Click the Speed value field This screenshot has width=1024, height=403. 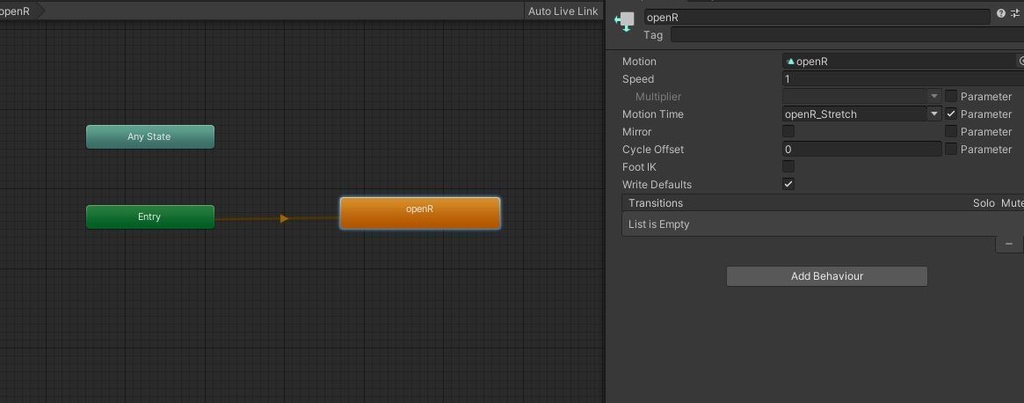pos(903,79)
